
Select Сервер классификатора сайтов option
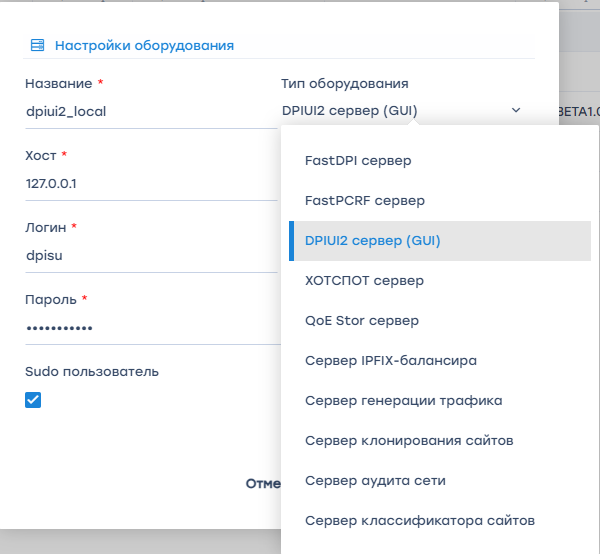pyautogui.click(x=420, y=520)
